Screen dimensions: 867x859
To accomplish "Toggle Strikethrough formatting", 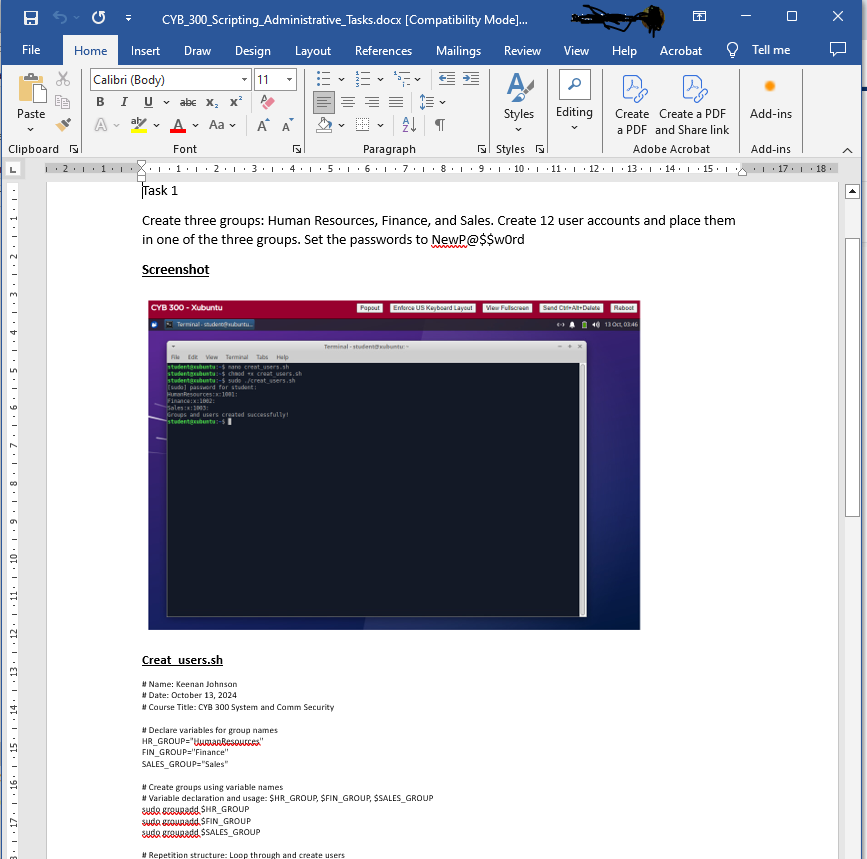I will click(188, 102).
